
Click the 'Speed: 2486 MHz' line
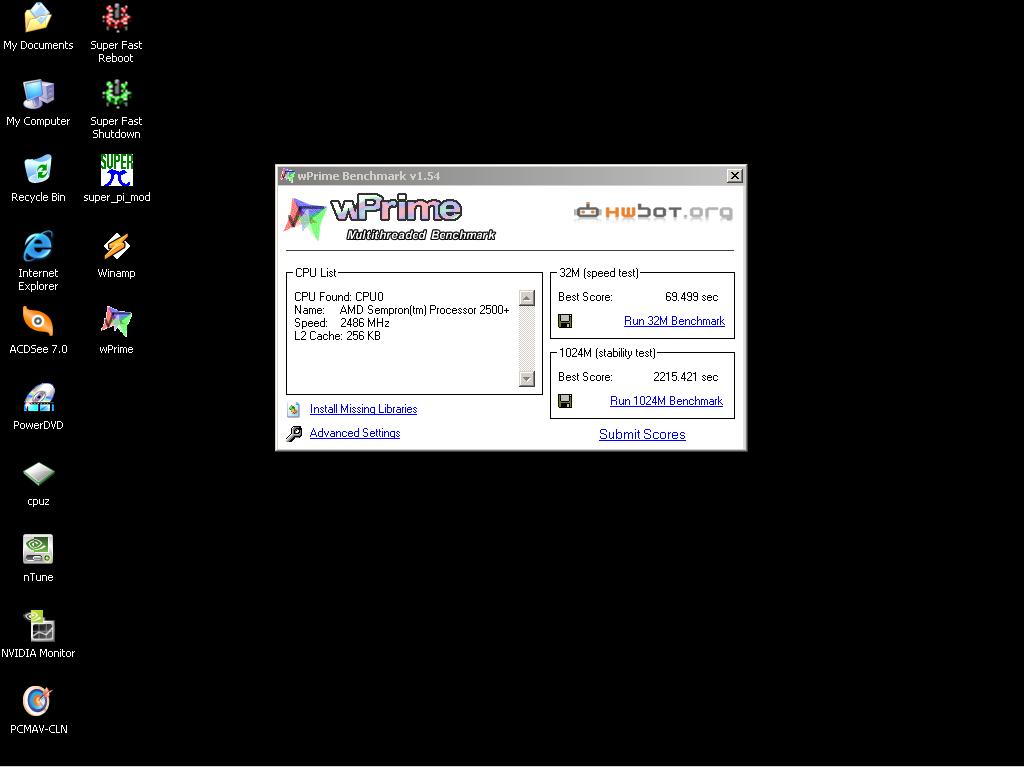tap(342, 323)
